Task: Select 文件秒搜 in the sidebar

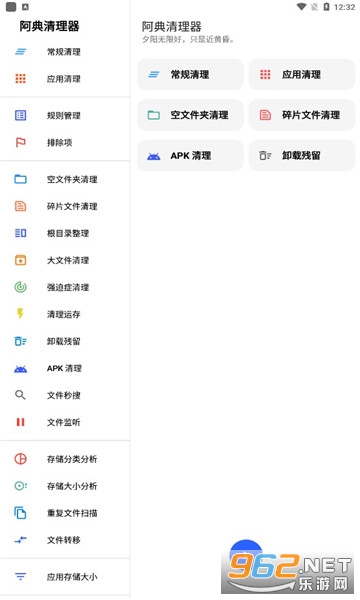Action: tap(65, 395)
